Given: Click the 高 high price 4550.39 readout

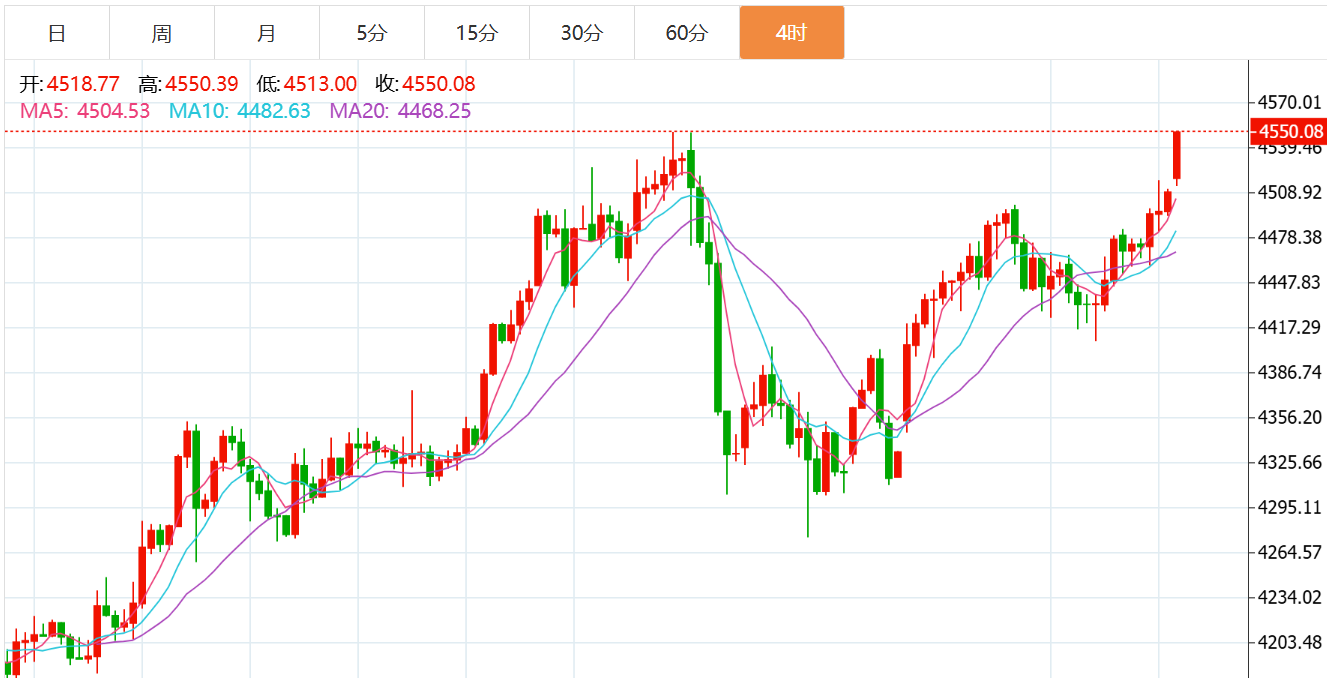Looking at the screenshot, I should [189, 84].
